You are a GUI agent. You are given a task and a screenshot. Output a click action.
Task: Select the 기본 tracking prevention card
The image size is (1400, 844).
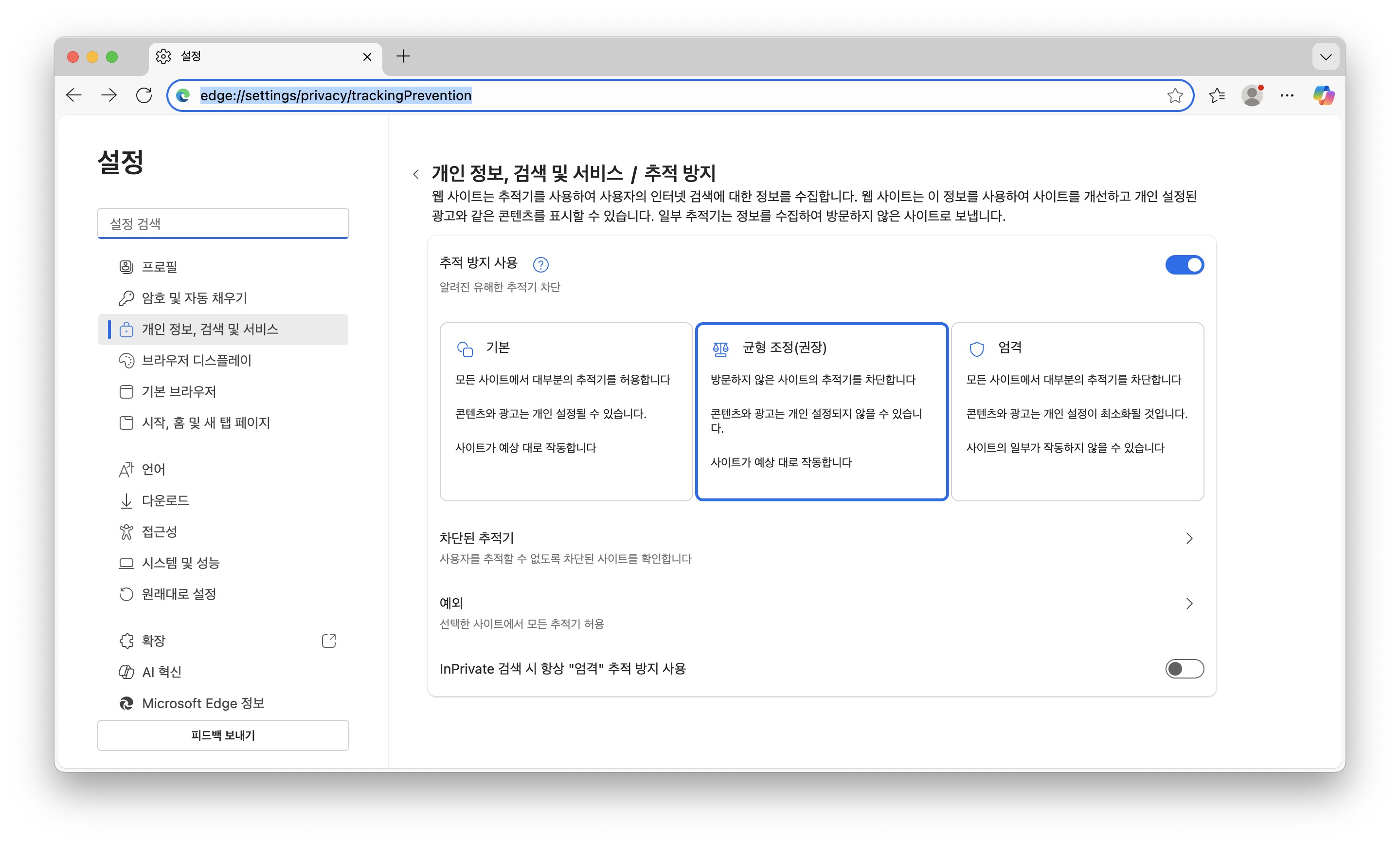point(566,412)
